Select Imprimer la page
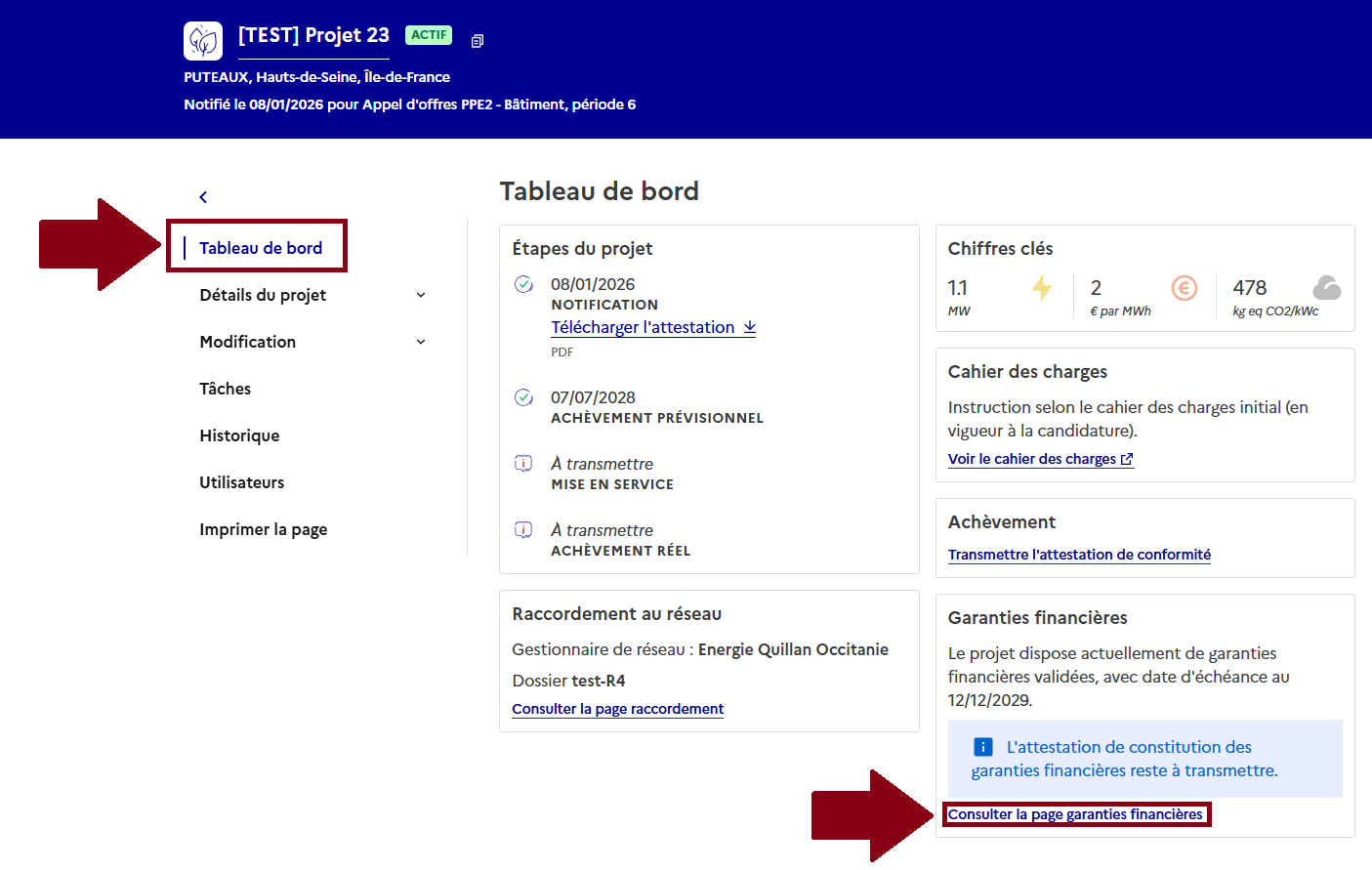Image resolution: width=1372 pixels, height=870 pixels. point(264,529)
